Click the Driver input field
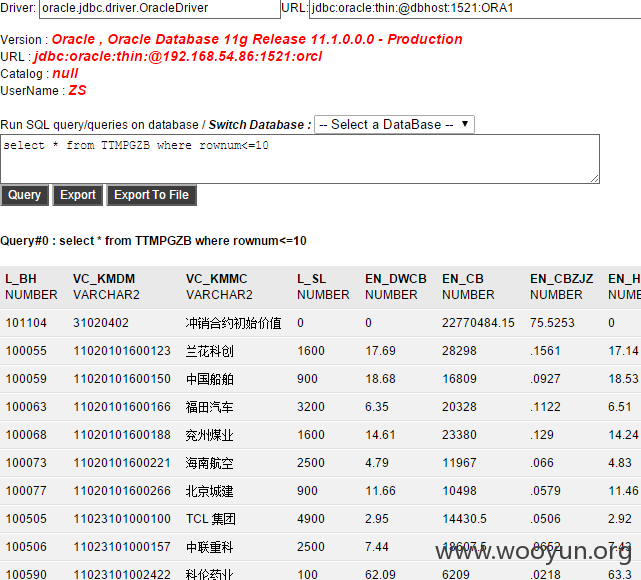The width and height of the screenshot is (641, 580). pos(159,8)
